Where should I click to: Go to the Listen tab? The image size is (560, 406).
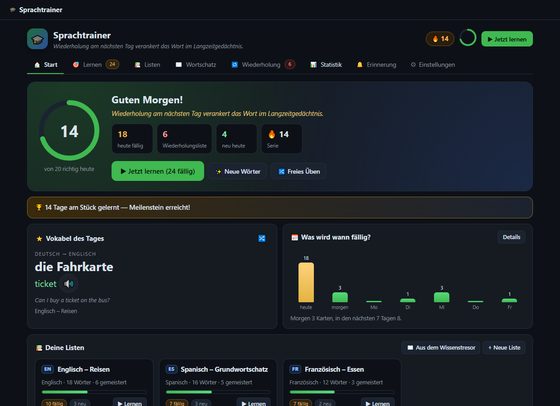click(x=147, y=65)
